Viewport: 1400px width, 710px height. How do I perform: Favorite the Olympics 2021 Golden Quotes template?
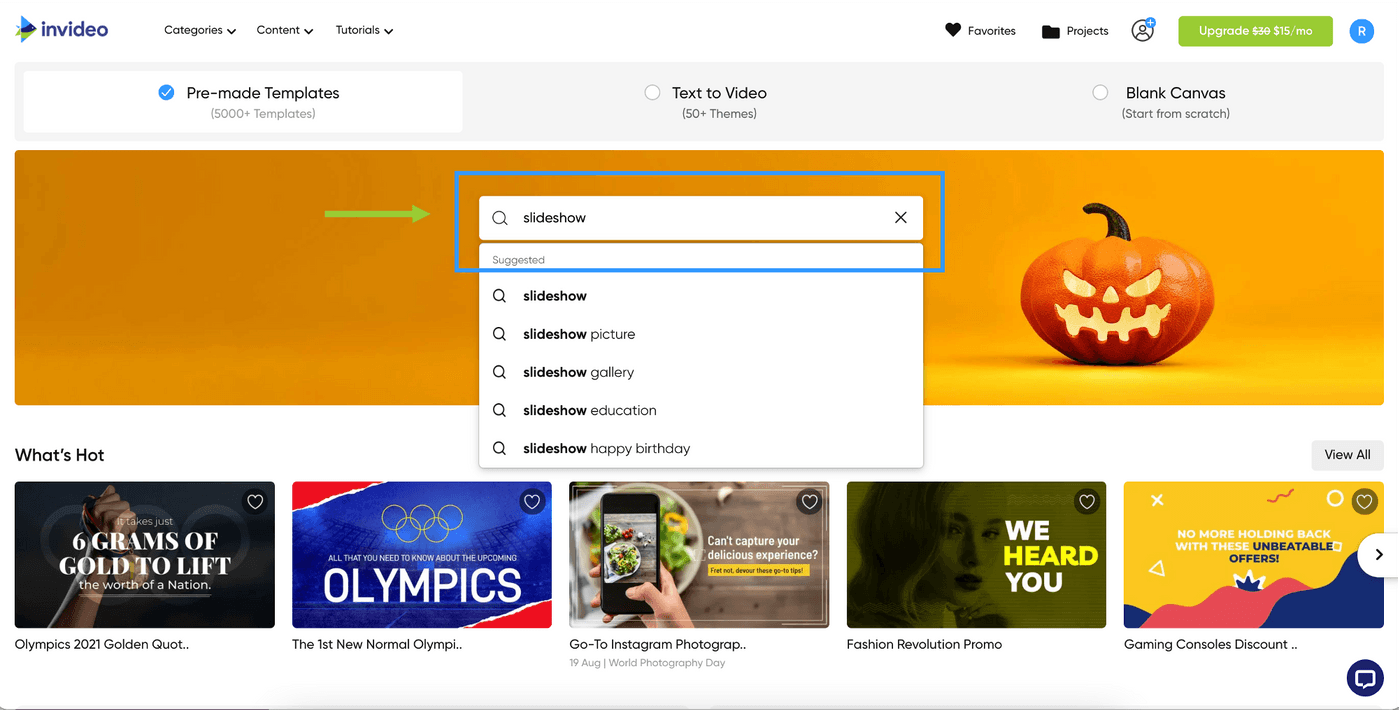[254, 501]
